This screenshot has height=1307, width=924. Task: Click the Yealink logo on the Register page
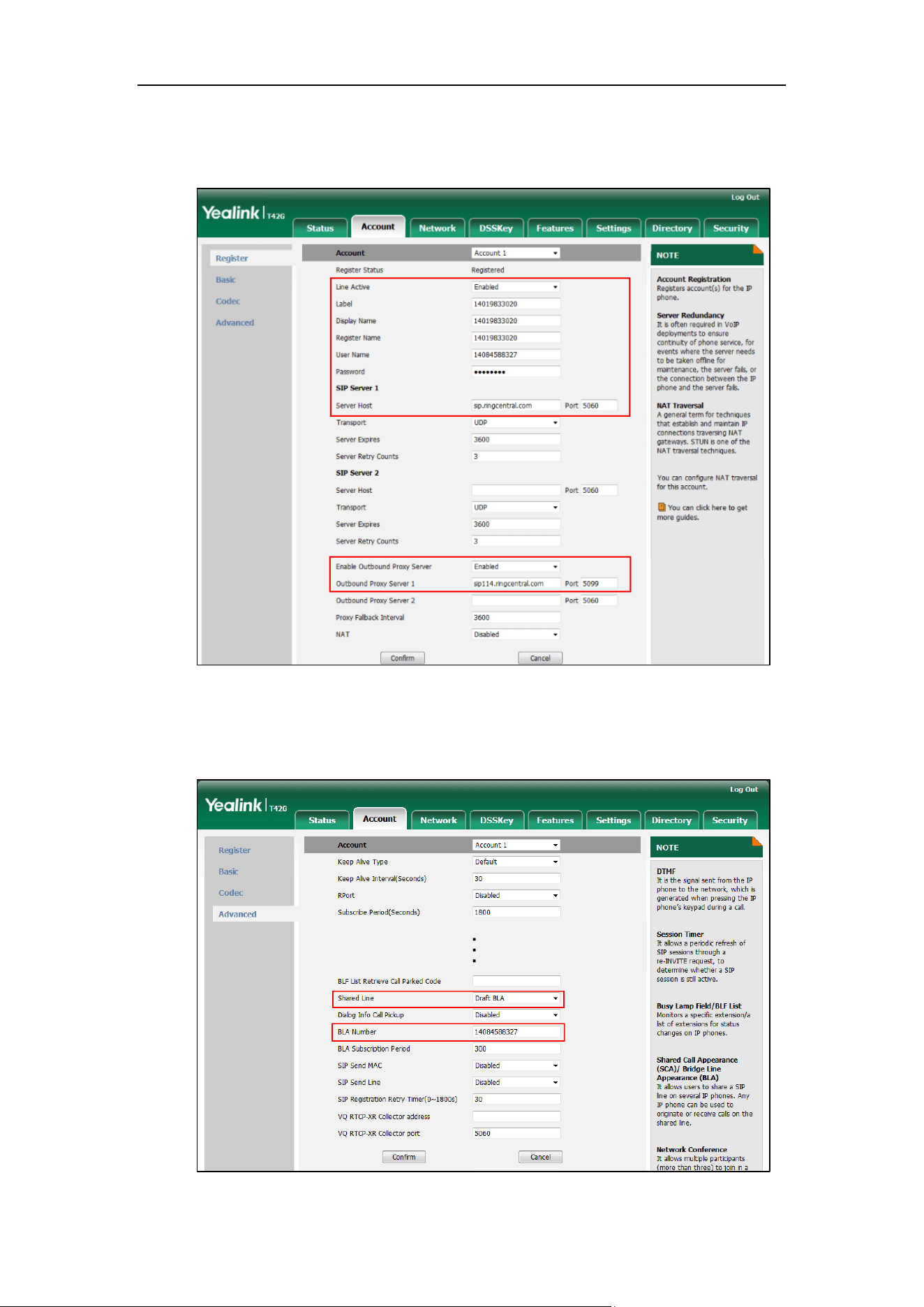tap(243, 213)
